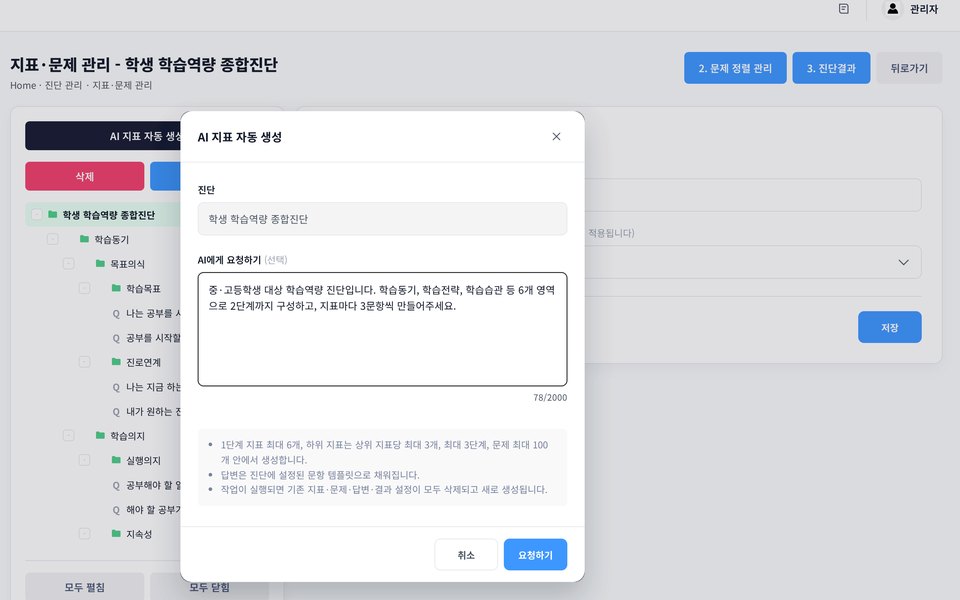Screen dimensions: 960x600
Task: Collapse the 학습동기 tree node
Action: click(53, 239)
